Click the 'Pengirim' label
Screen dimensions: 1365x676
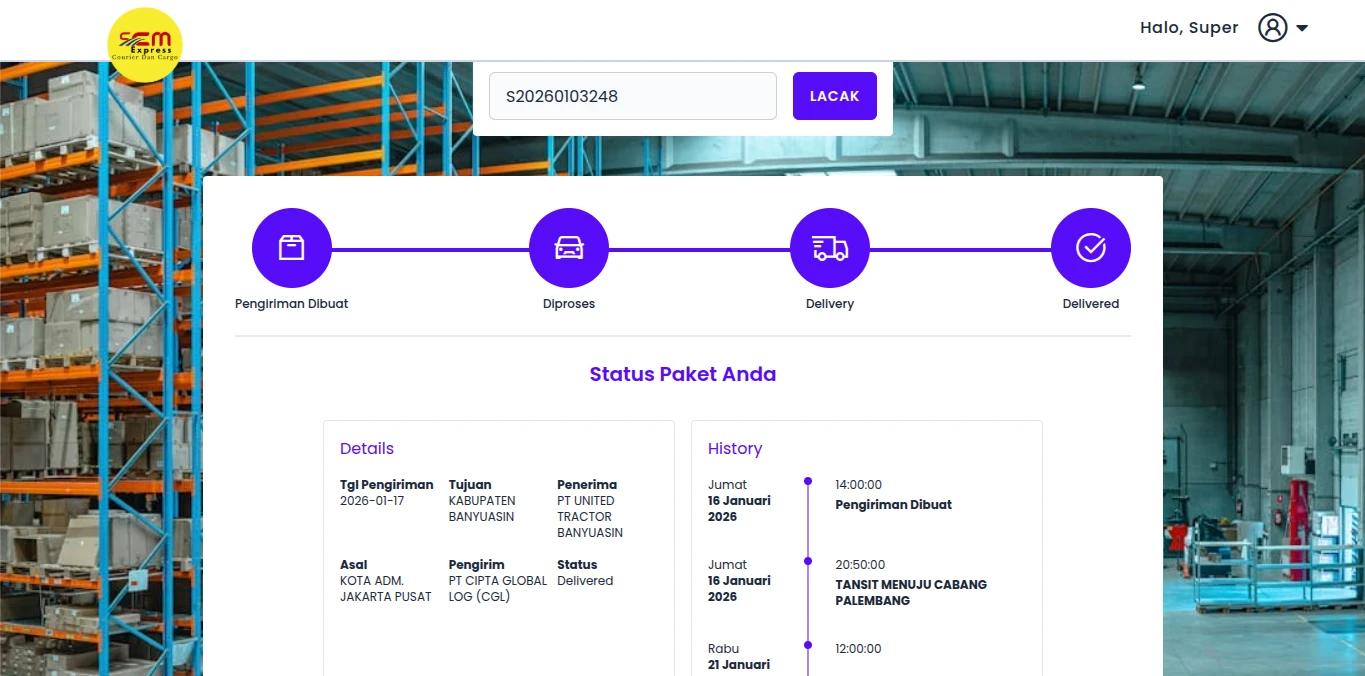pos(477,565)
